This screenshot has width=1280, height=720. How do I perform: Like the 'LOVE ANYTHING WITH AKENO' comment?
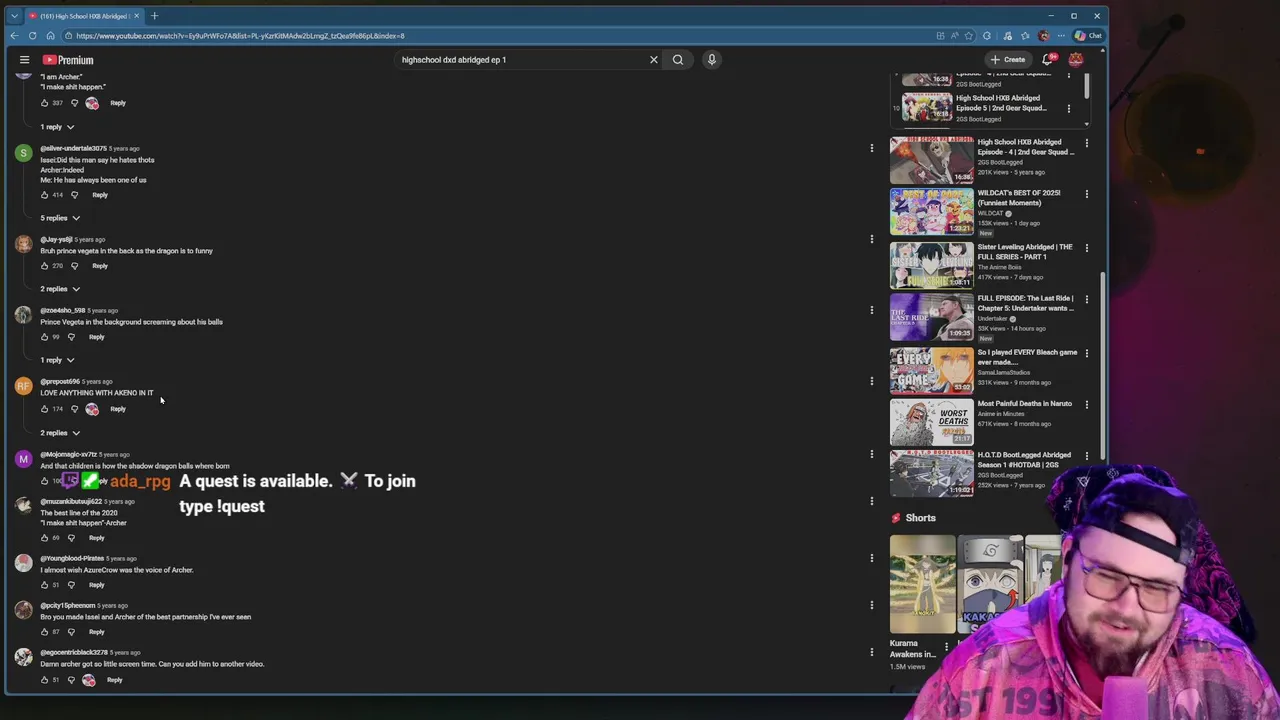click(x=44, y=409)
